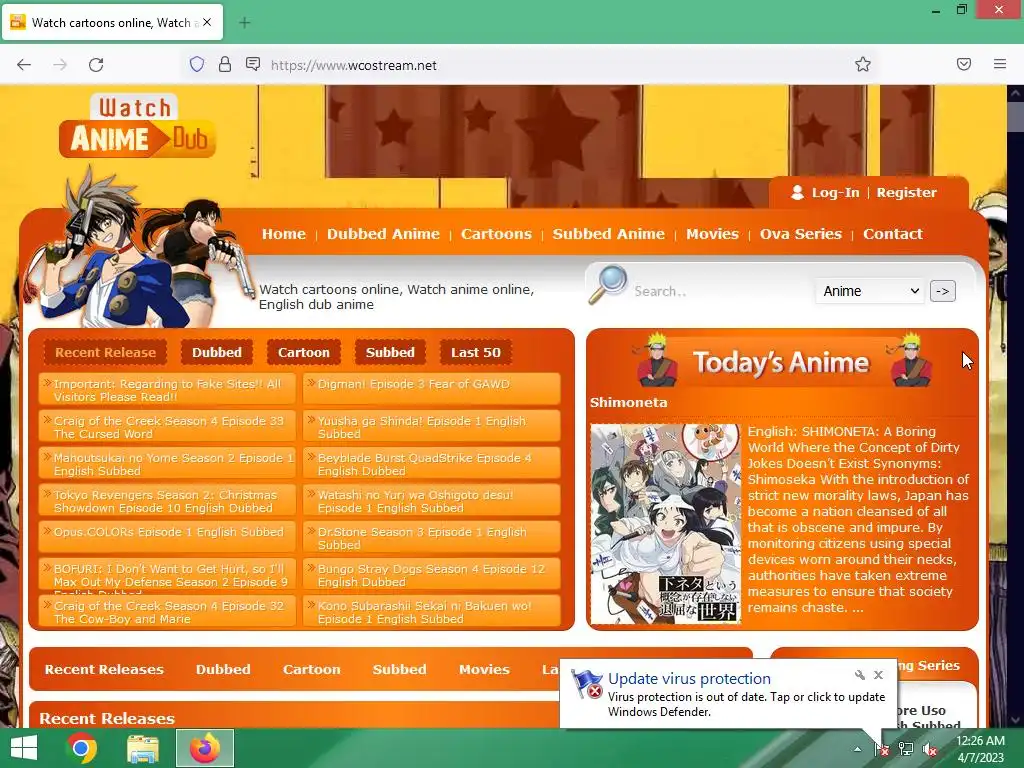Save page to Pocket

[964, 64]
